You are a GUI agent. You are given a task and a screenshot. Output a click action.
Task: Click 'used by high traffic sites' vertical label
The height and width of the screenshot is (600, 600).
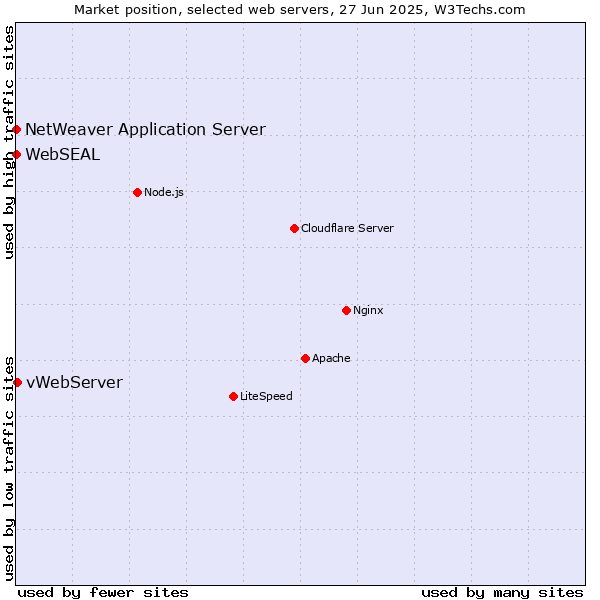click(9, 142)
